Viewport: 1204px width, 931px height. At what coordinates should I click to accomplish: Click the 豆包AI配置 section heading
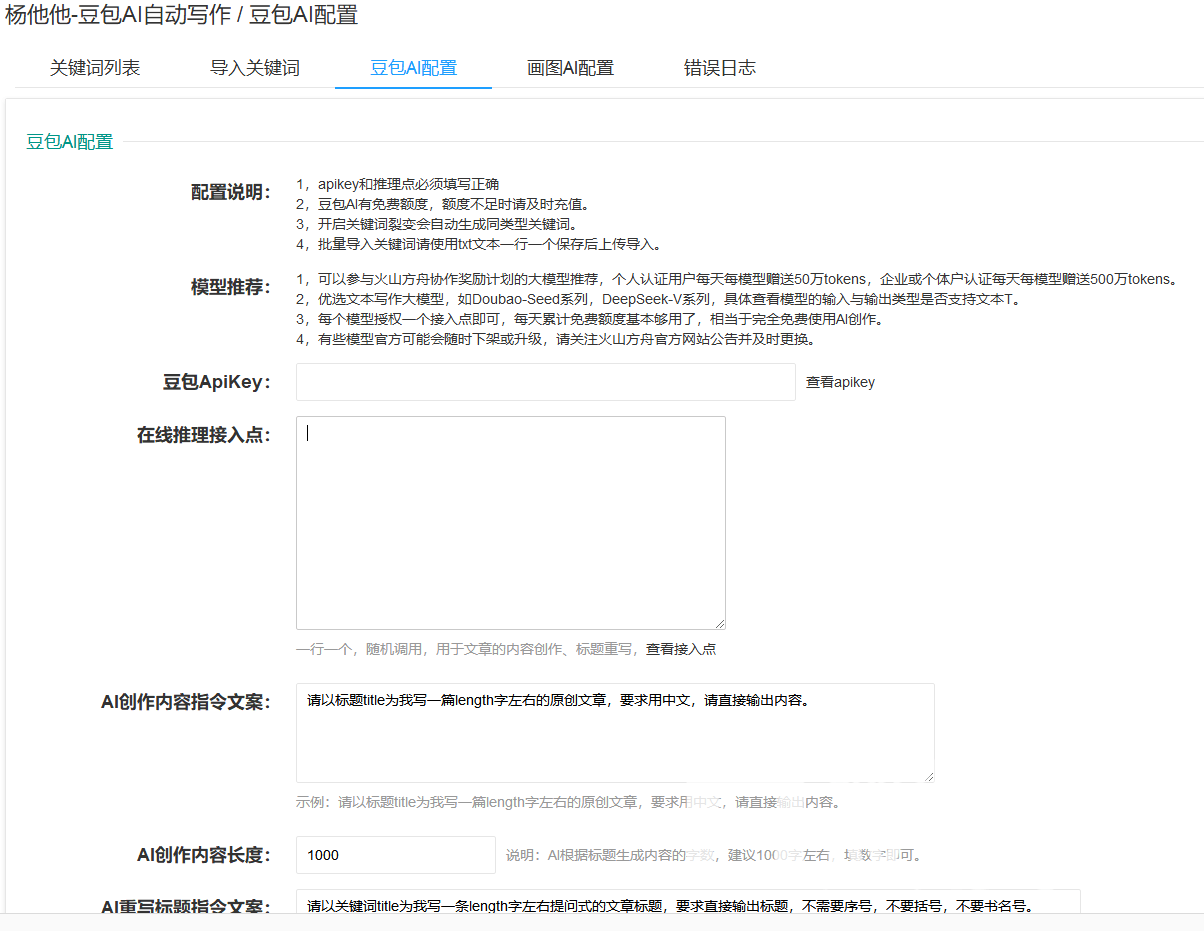pyautogui.click(x=69, y=142)
